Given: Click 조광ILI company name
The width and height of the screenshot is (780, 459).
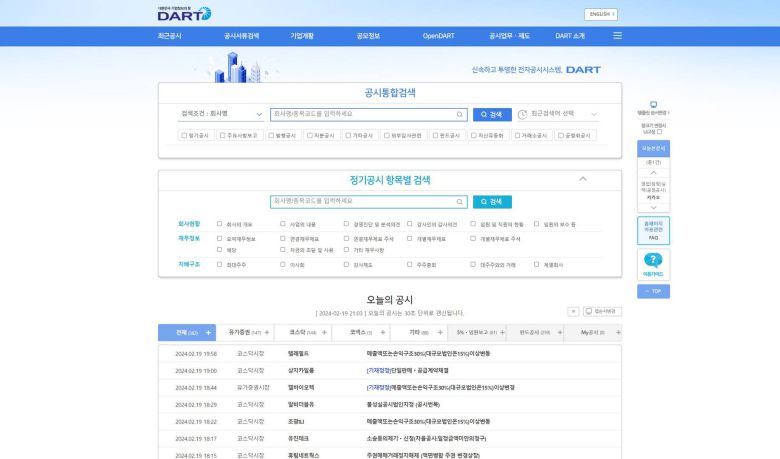Looking at the screenshot, I should (x=296, y=422).
